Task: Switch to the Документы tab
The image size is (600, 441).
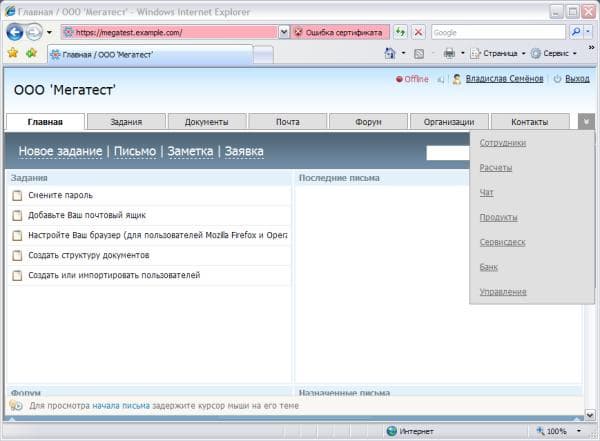Action: click(207, 122)
